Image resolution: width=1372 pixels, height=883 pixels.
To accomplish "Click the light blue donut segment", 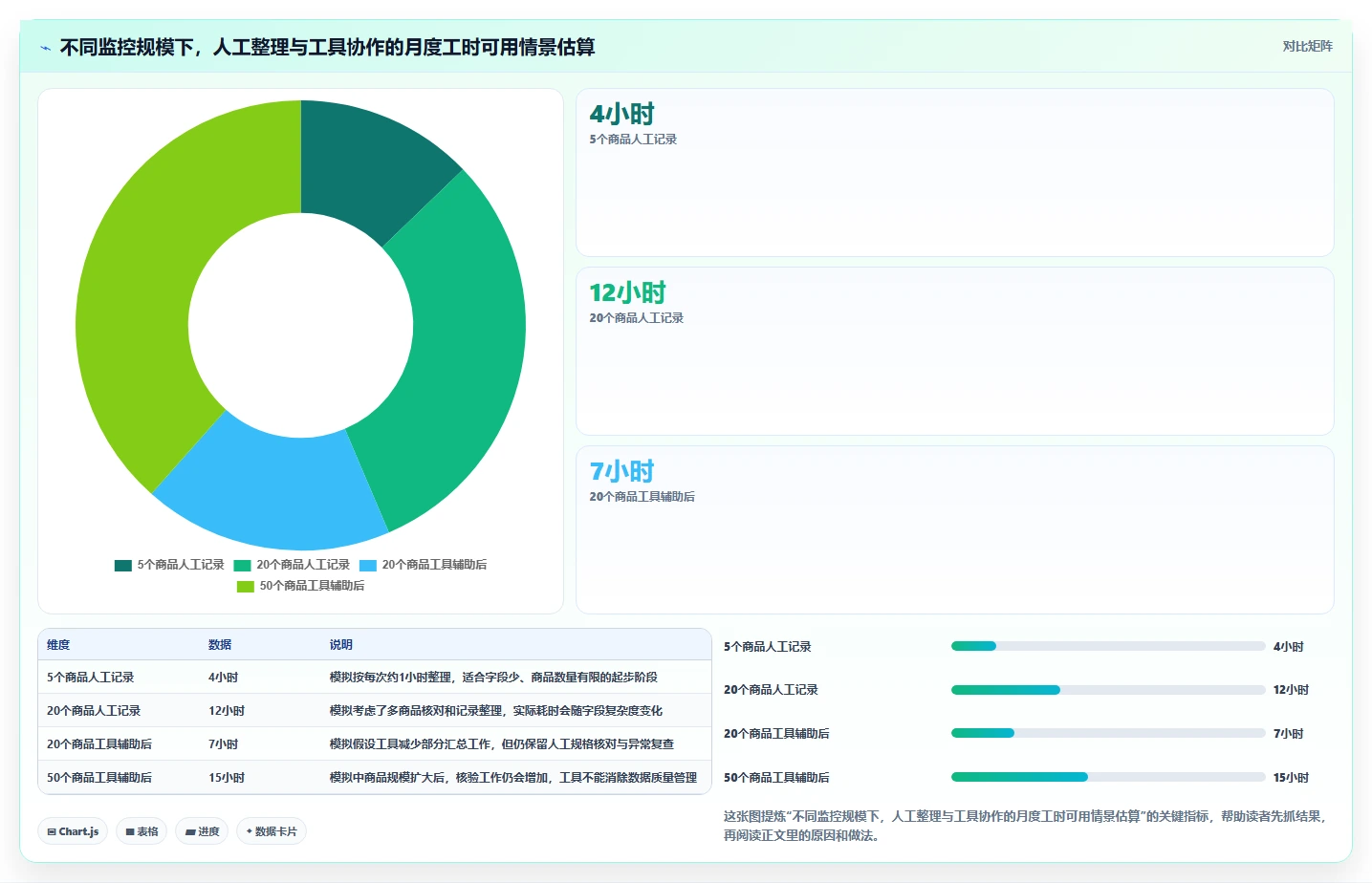I will coord(277,487).
